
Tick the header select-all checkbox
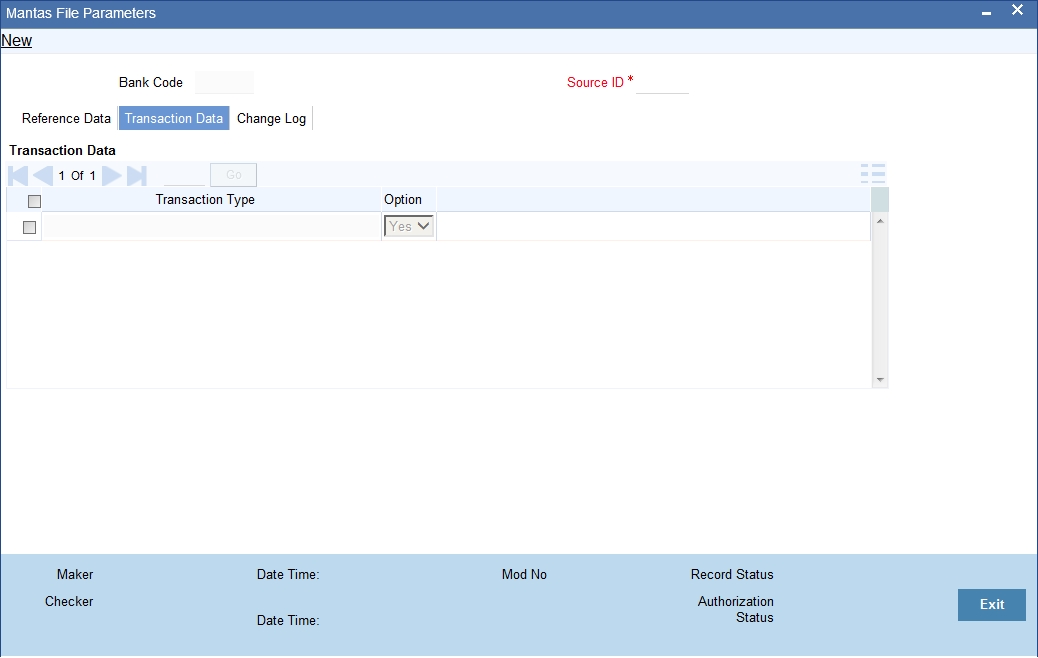pos(34,201)
